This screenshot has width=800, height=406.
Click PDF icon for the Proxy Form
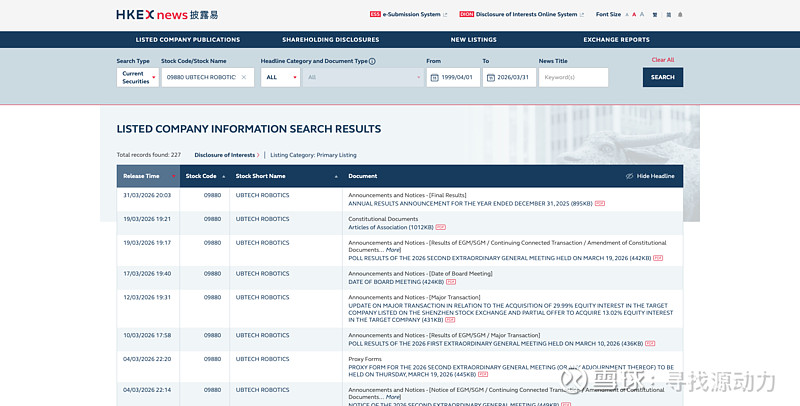[x=483, y=374]
